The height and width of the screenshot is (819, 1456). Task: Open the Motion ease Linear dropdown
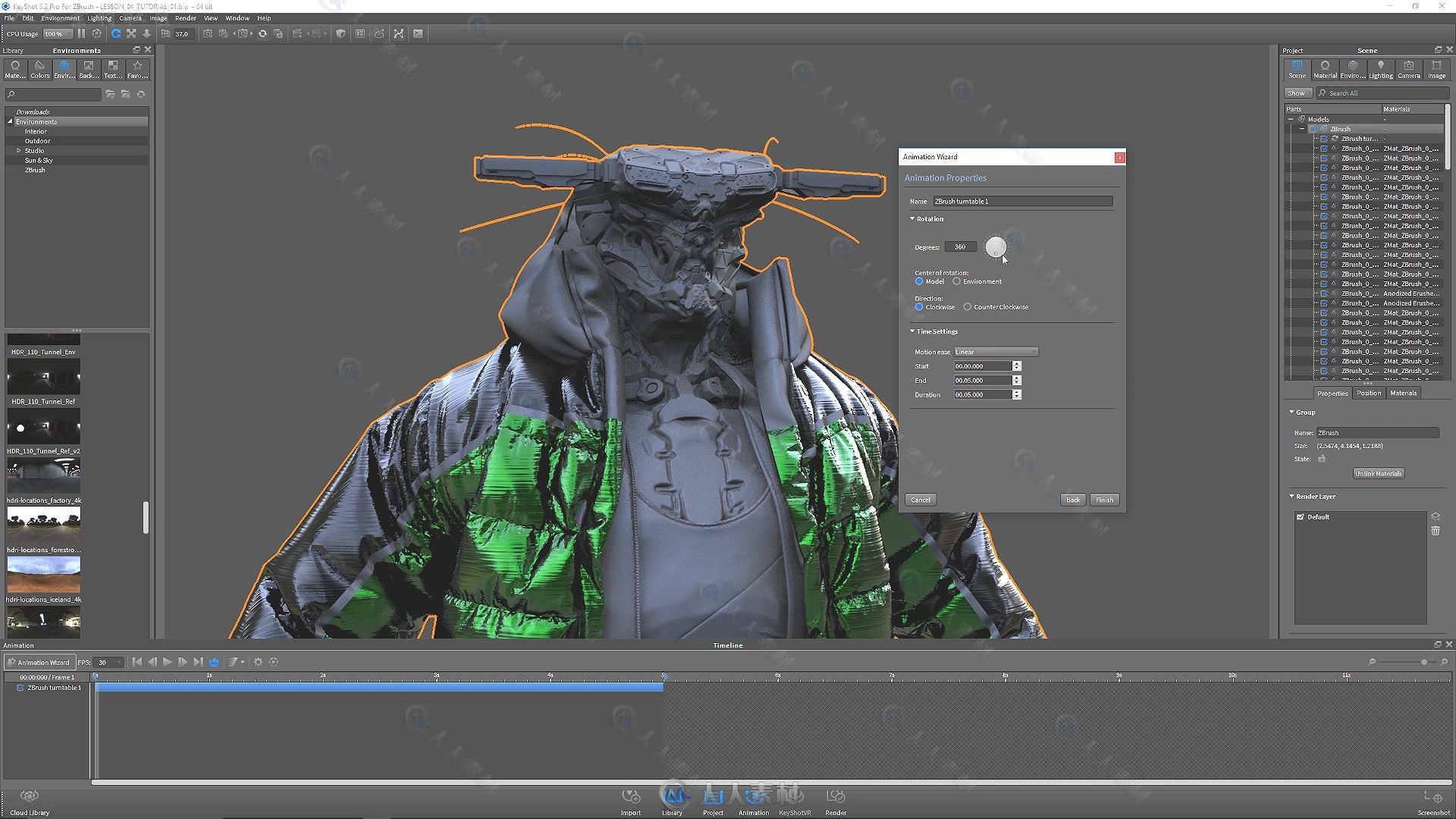click(996, 352)
